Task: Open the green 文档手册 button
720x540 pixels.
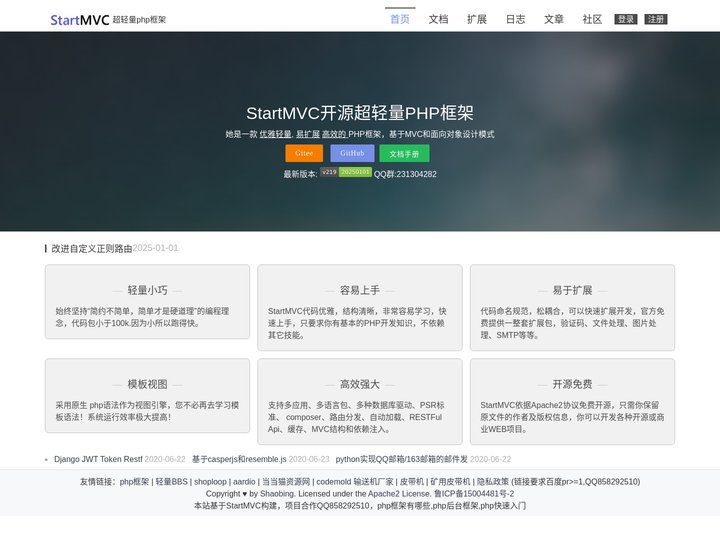Action: 404,153
